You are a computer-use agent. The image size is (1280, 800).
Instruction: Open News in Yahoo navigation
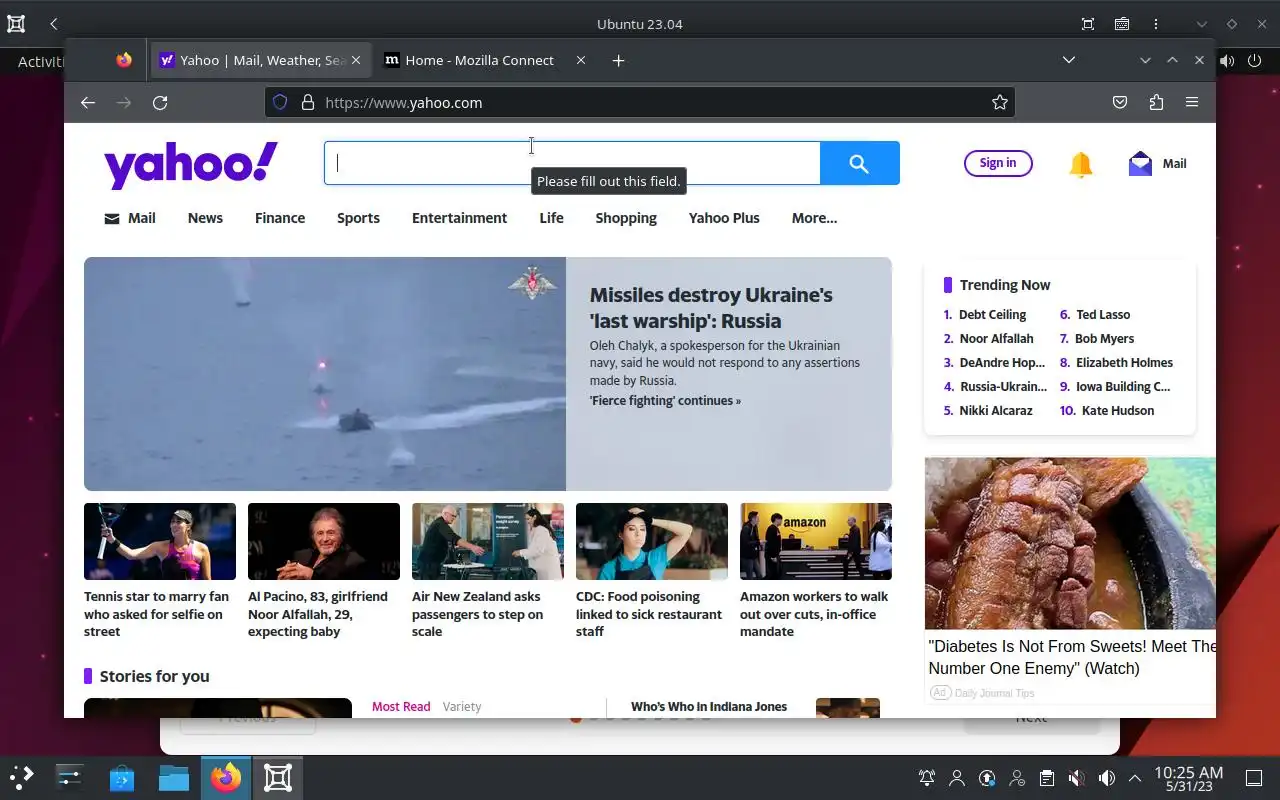tap(205, 218)
